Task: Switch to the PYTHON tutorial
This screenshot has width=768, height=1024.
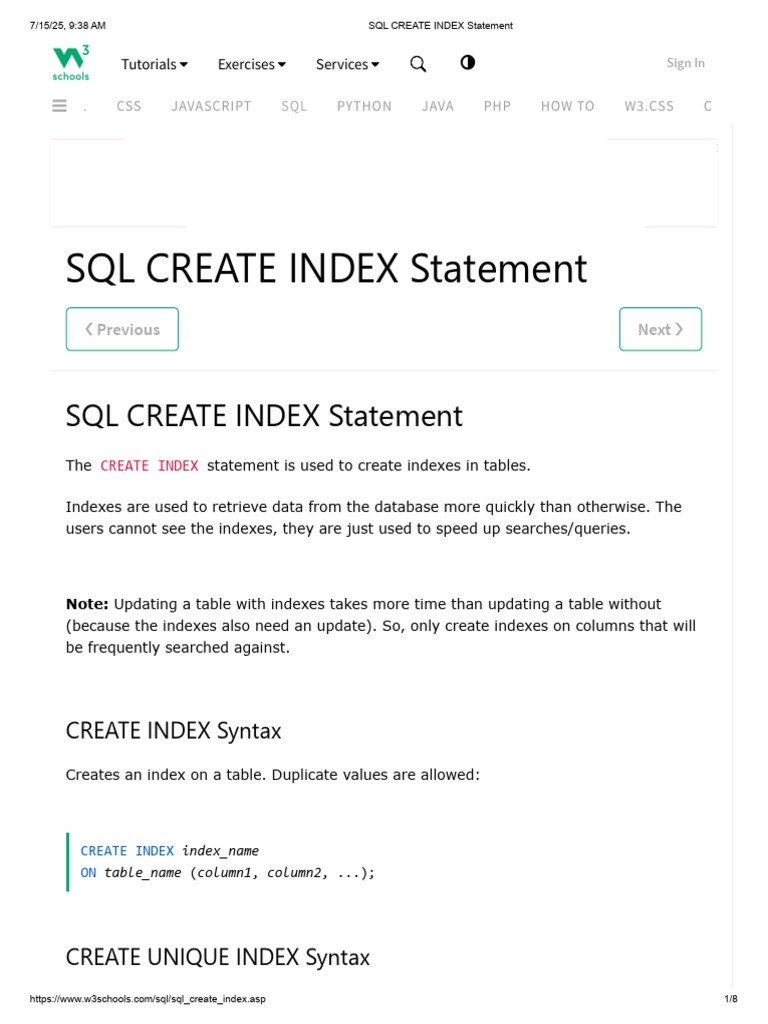Action: (x=364, y=106)
